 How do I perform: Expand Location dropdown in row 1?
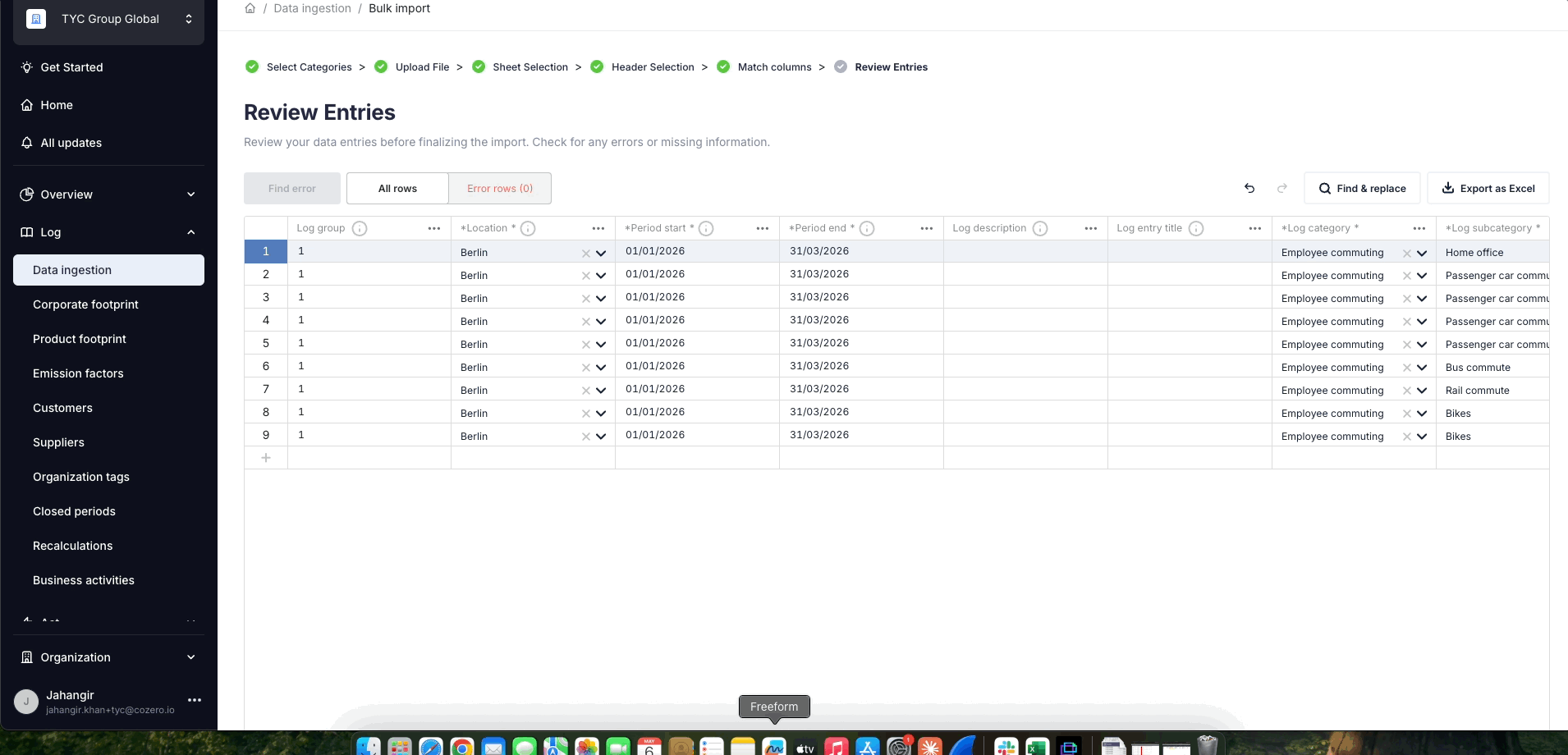[x=601, y=253]
